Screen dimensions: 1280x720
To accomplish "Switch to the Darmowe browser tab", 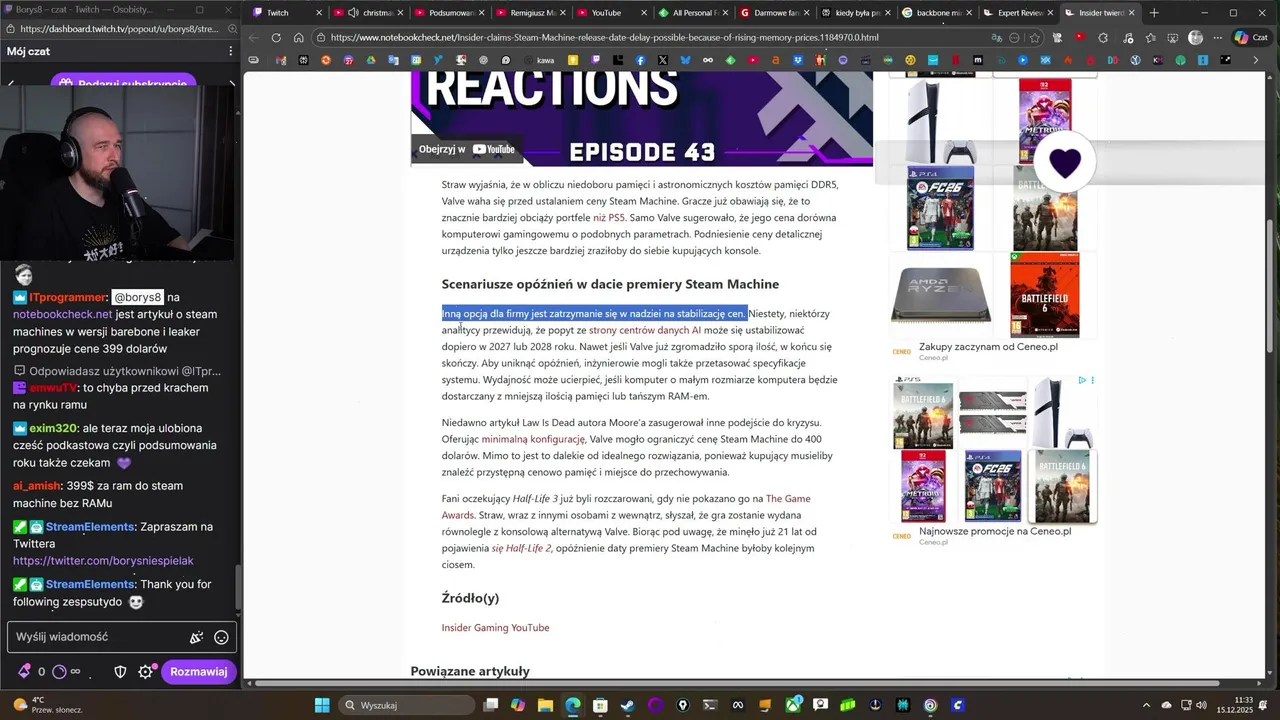I will point(773,13).
